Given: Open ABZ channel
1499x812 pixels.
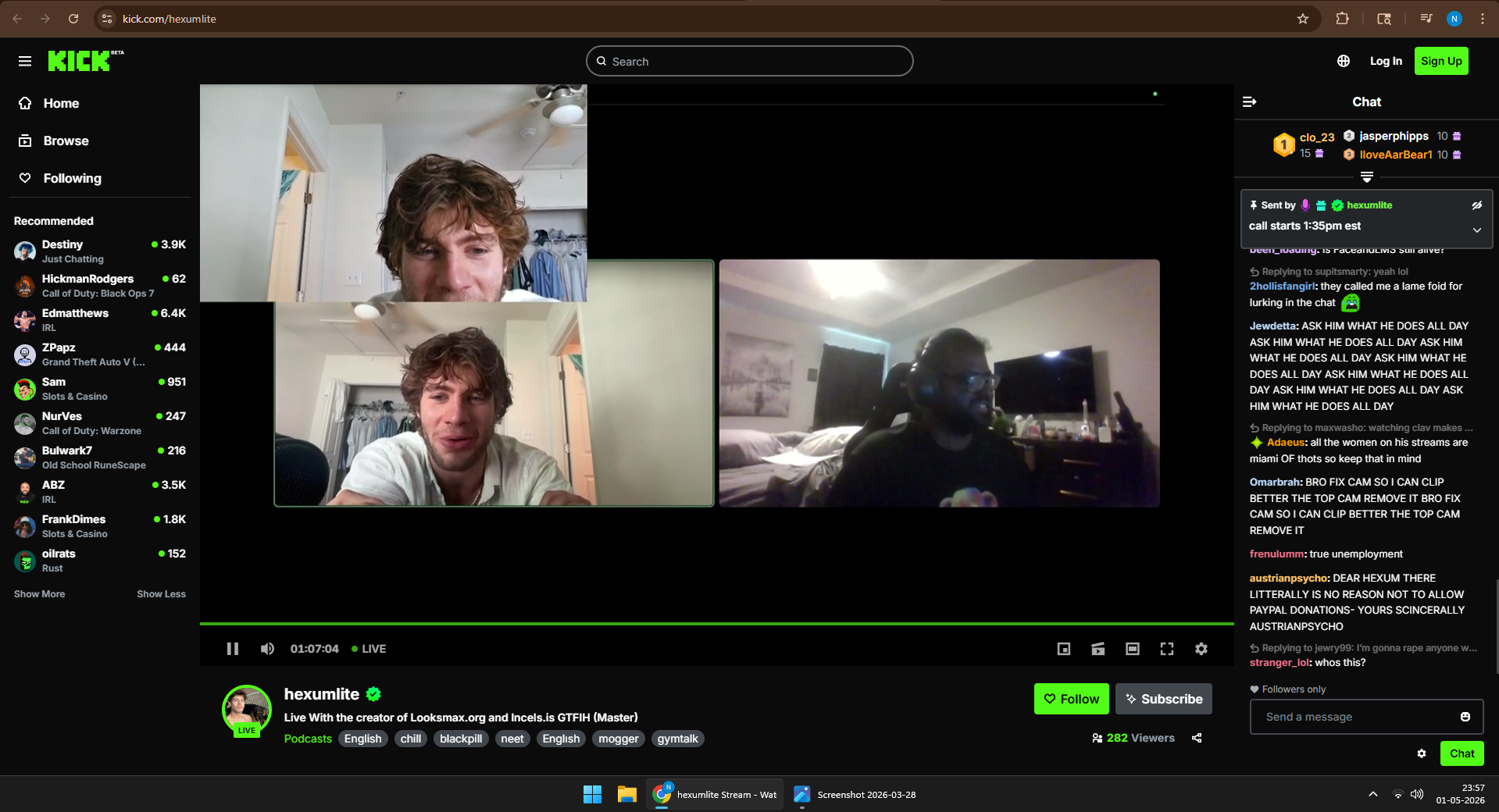Looking at the screenshot, I should [100, 492].
